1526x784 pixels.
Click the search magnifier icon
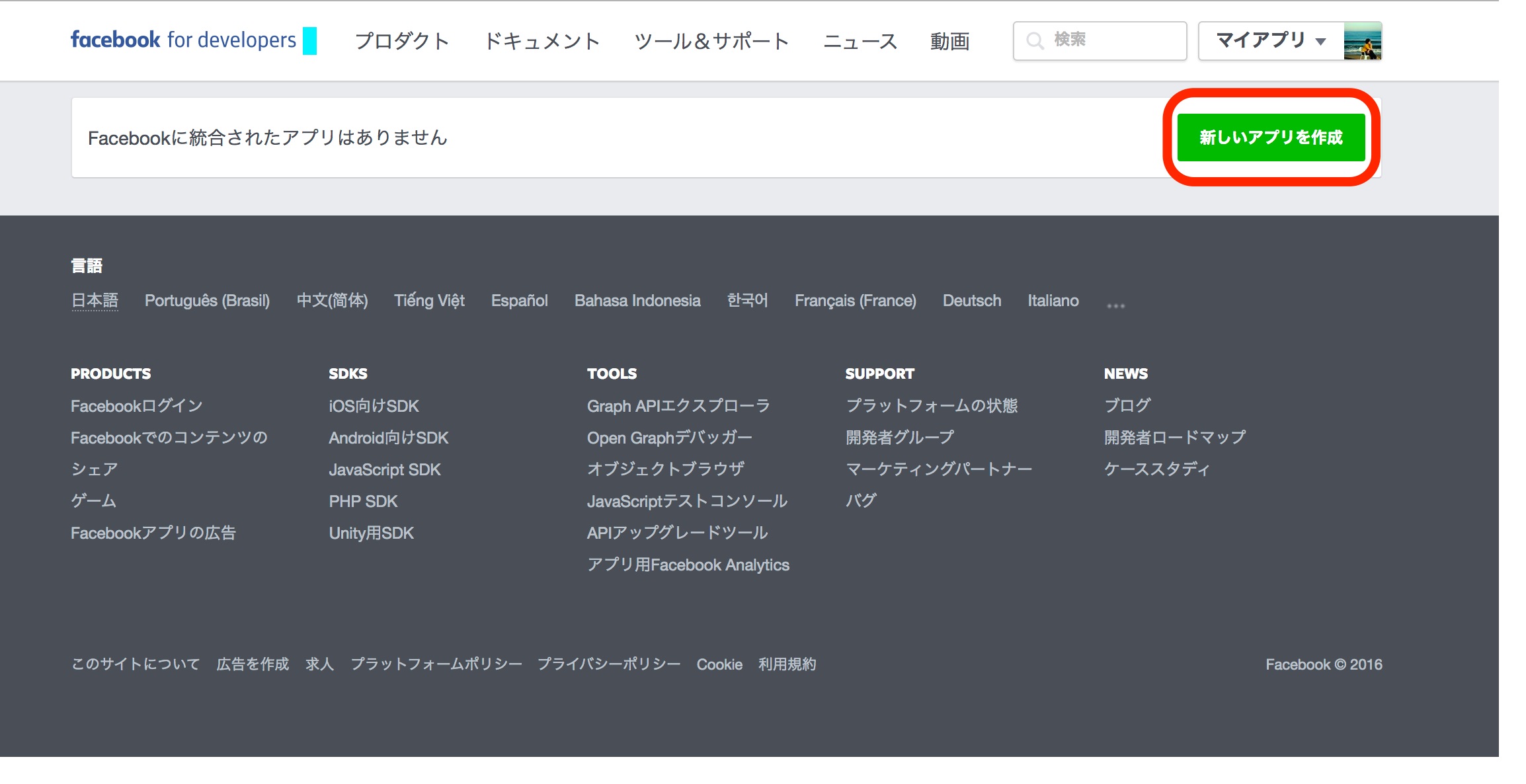point(1035,41)
